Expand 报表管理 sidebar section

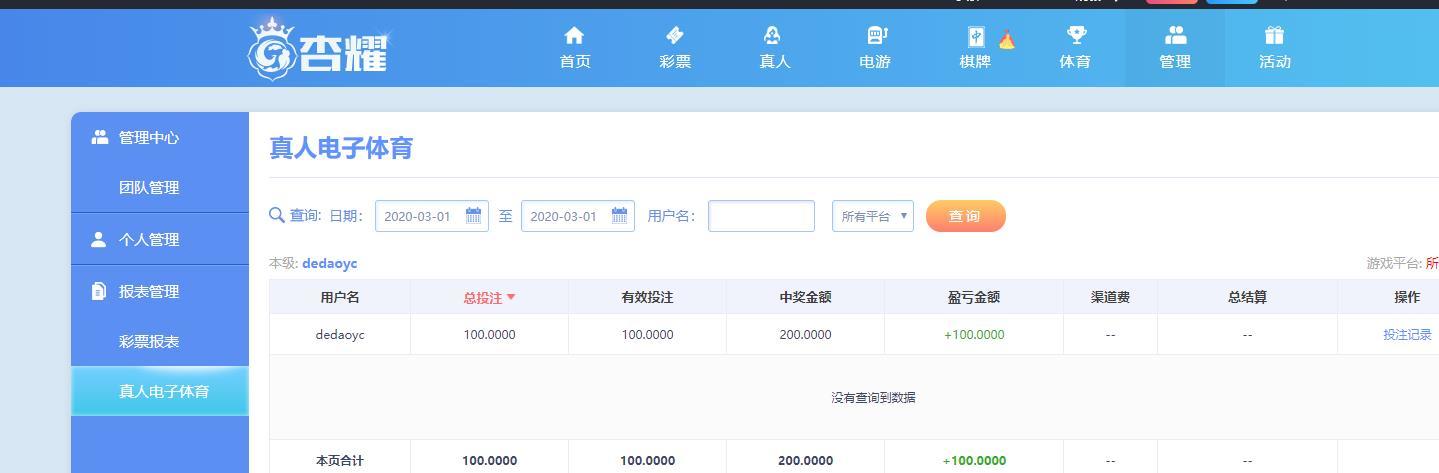point(149,292)
